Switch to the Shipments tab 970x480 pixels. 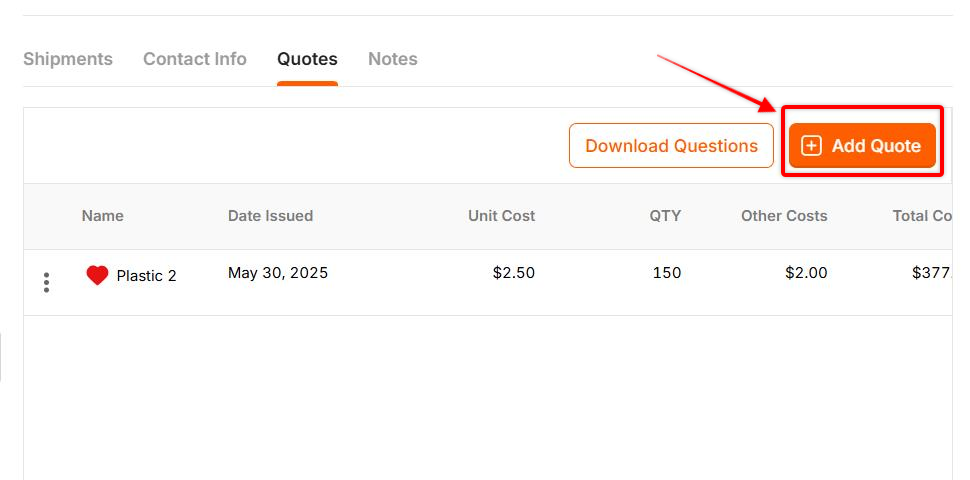click(68, 59)
